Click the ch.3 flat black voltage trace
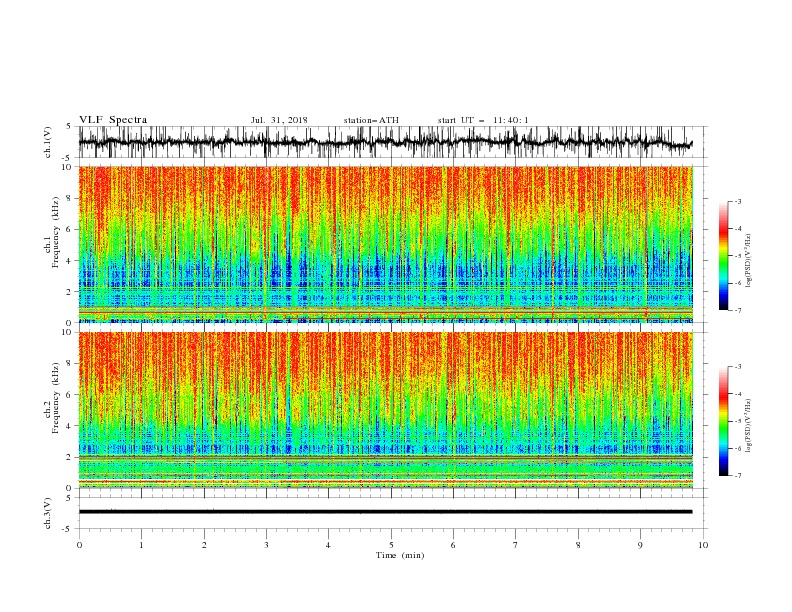This screenshot has width=792, height=612. (385, 512)
